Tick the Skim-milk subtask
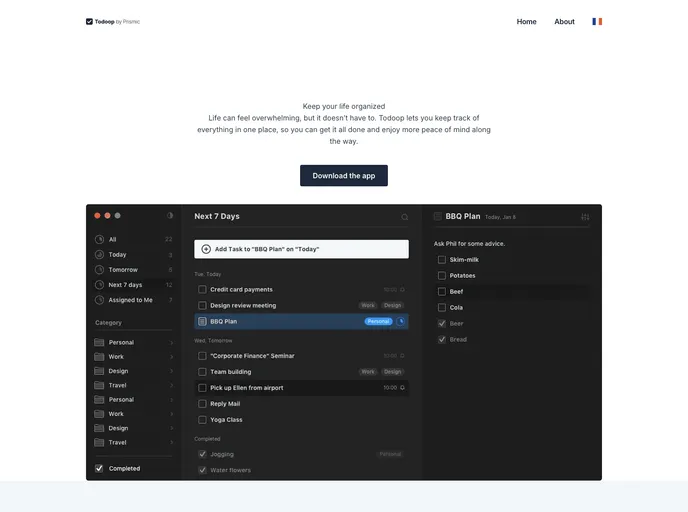 (442, 260)
